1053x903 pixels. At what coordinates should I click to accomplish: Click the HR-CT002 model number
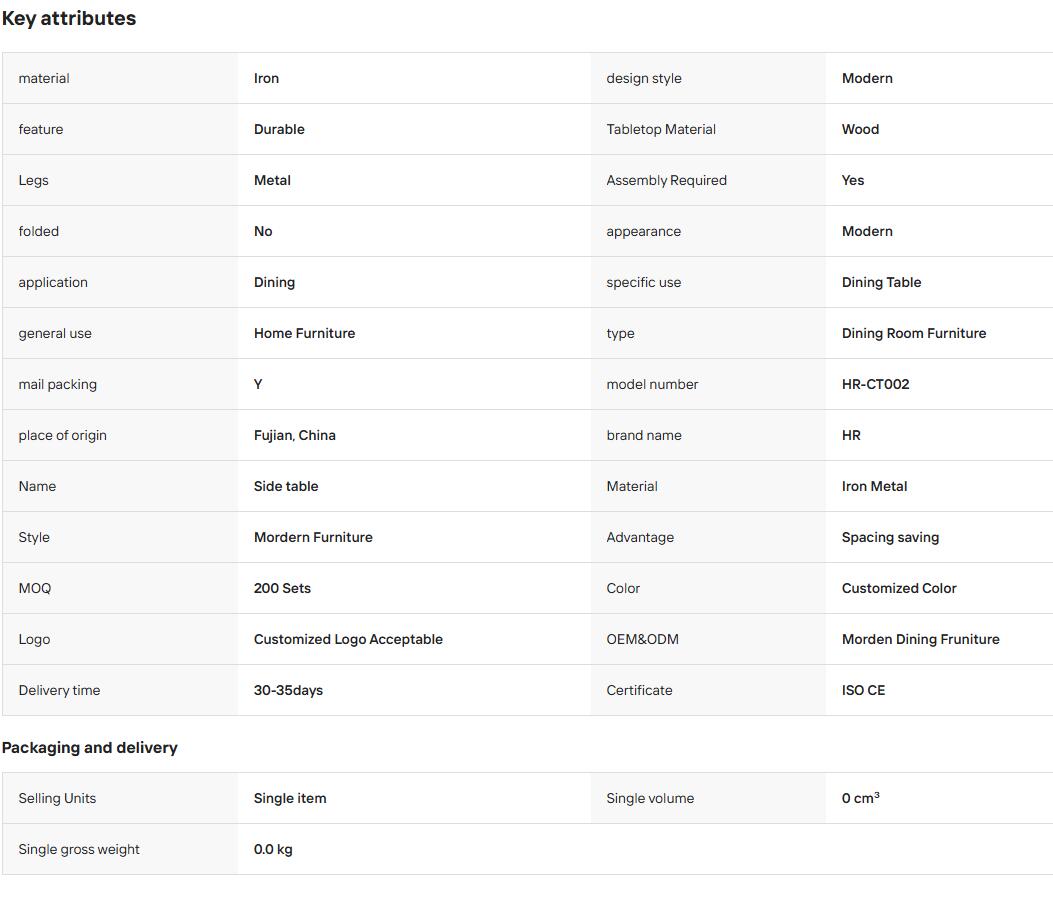pyautogui.click(x=876, y=384)
